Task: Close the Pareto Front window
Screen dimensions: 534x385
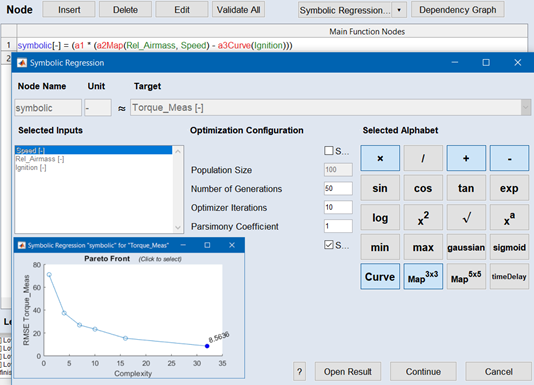Action: (x=232, y=245)
